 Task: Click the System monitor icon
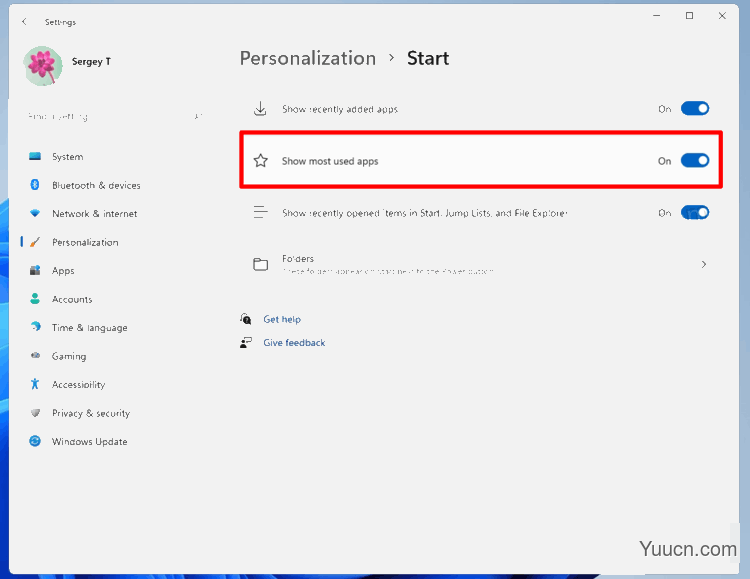pos(35,156)
